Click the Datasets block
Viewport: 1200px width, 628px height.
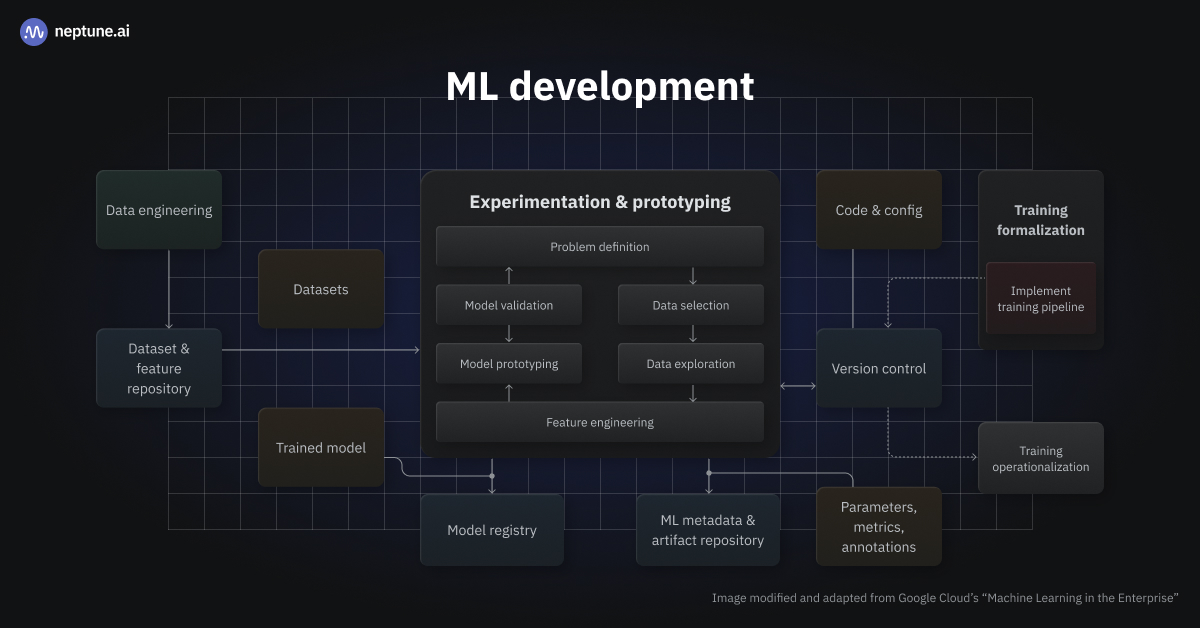[x=320, y=289]
